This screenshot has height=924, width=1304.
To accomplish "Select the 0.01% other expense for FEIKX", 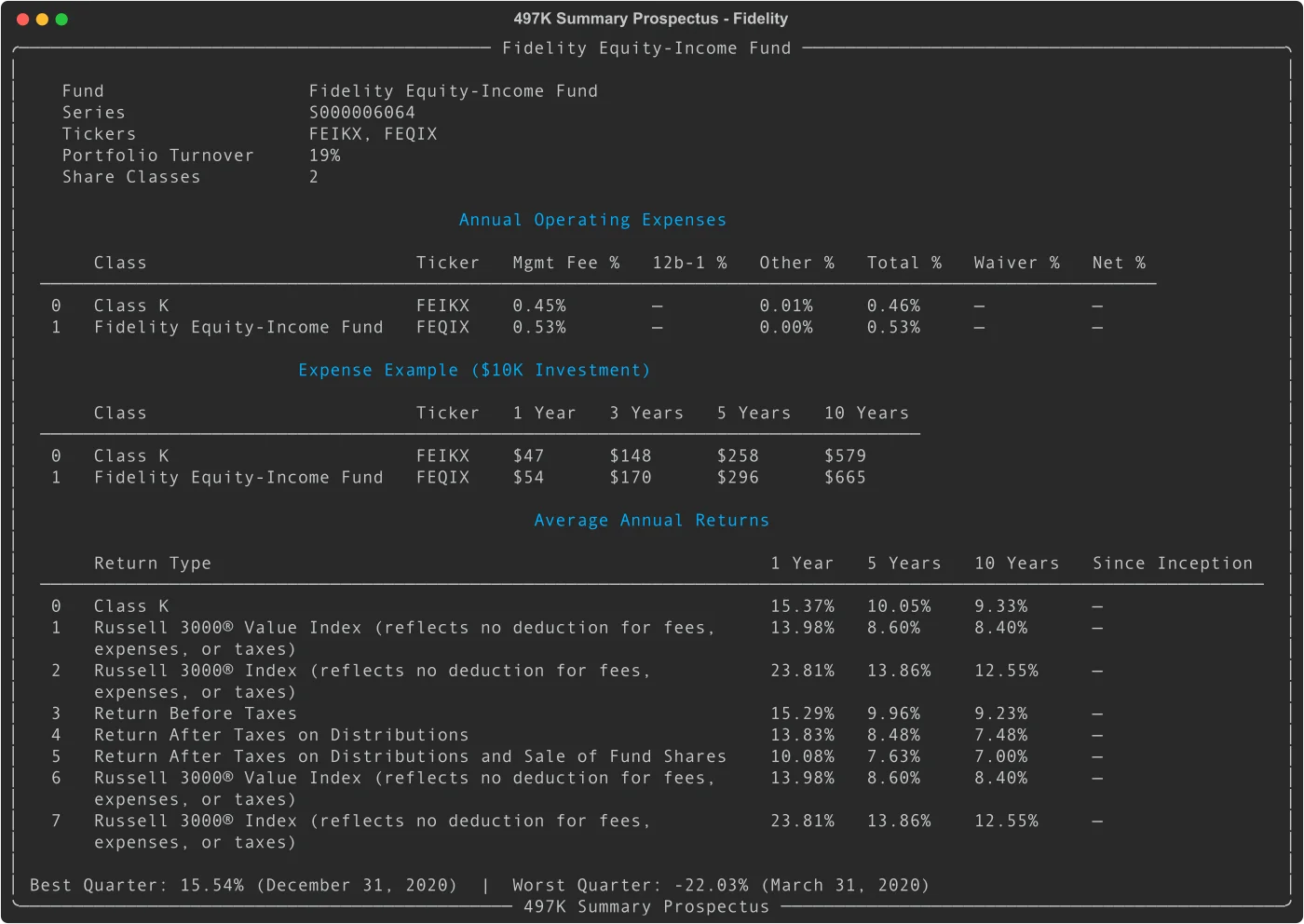I will 786,306.
